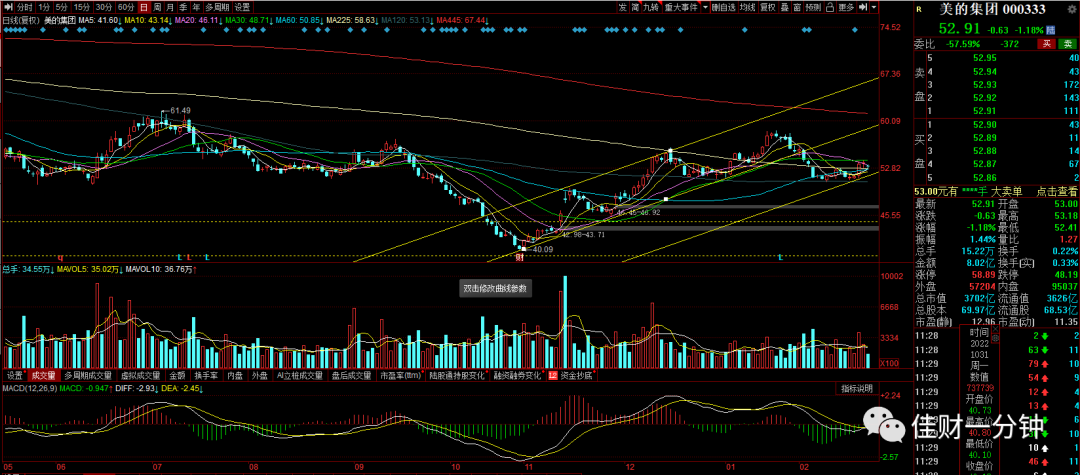Select the 月 monthly period

pyautogui.click(x=170, y=7)
